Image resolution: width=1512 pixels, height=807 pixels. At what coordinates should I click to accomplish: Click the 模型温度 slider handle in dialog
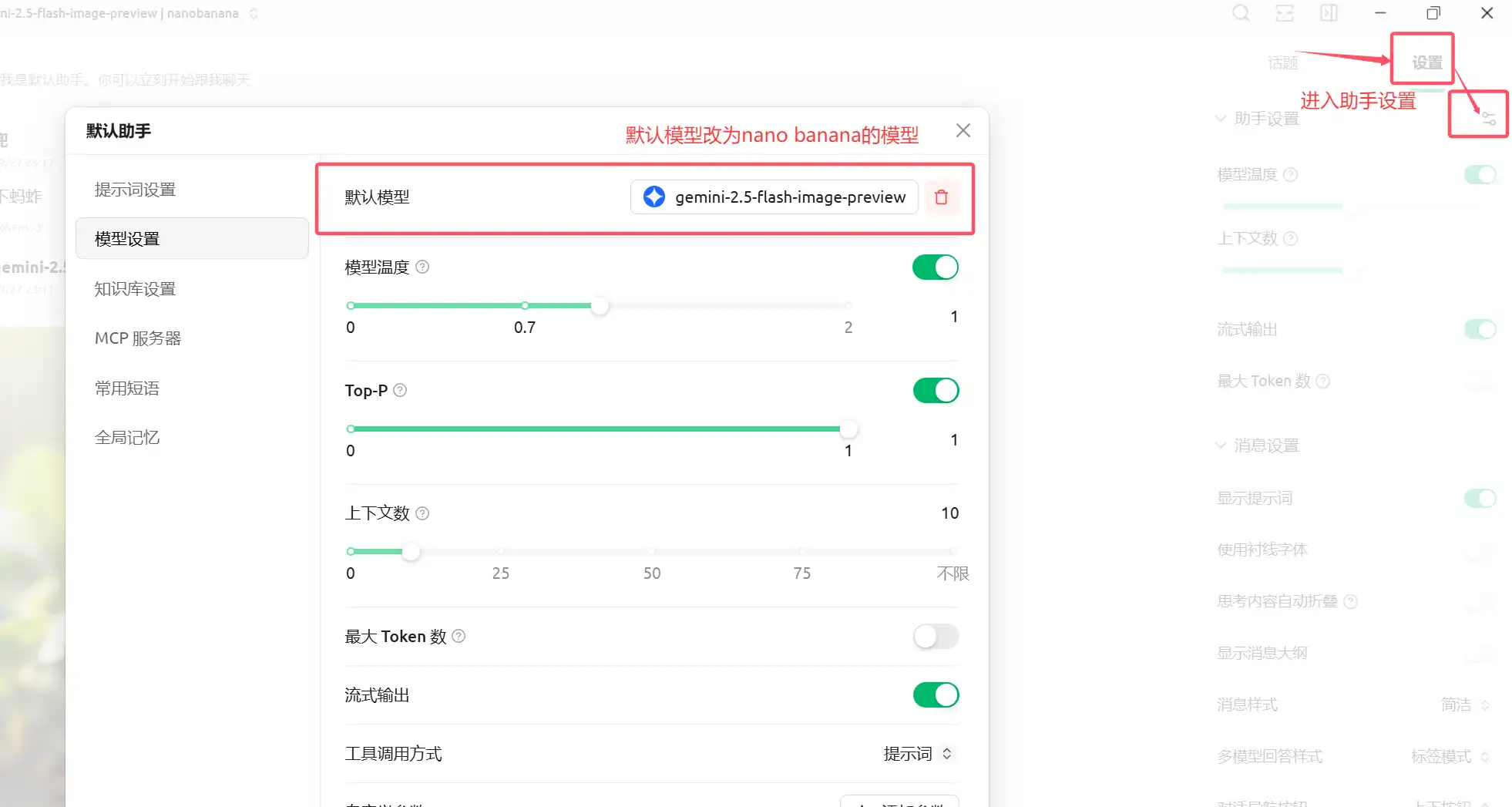pos(600,306)
